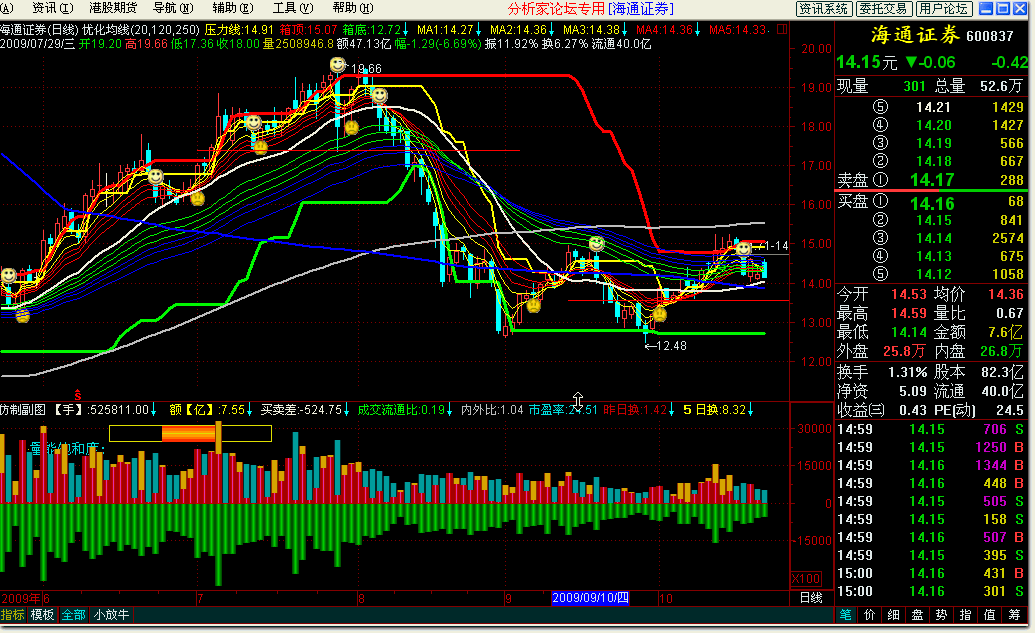Screen dimensions: 1035x633
Task: Open the 资讯(I) menu
Action: click(x=52, y=8)
